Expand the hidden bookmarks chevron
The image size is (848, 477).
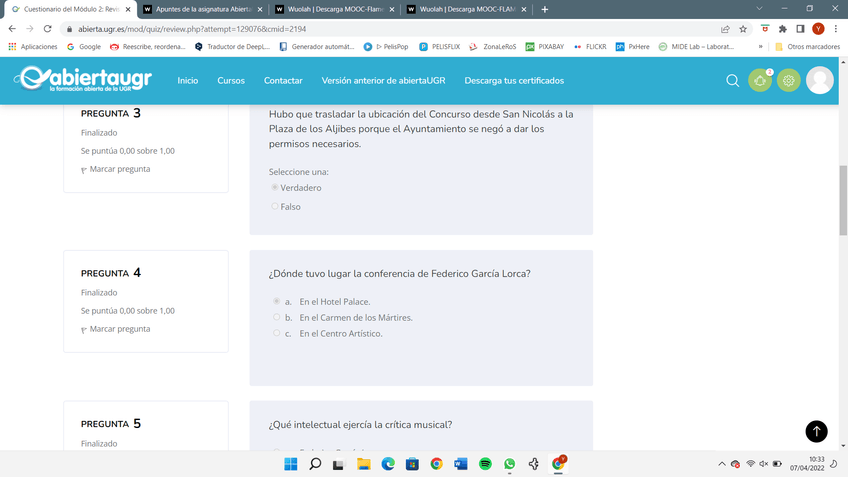pyautogui.click(x=760, y=47)
